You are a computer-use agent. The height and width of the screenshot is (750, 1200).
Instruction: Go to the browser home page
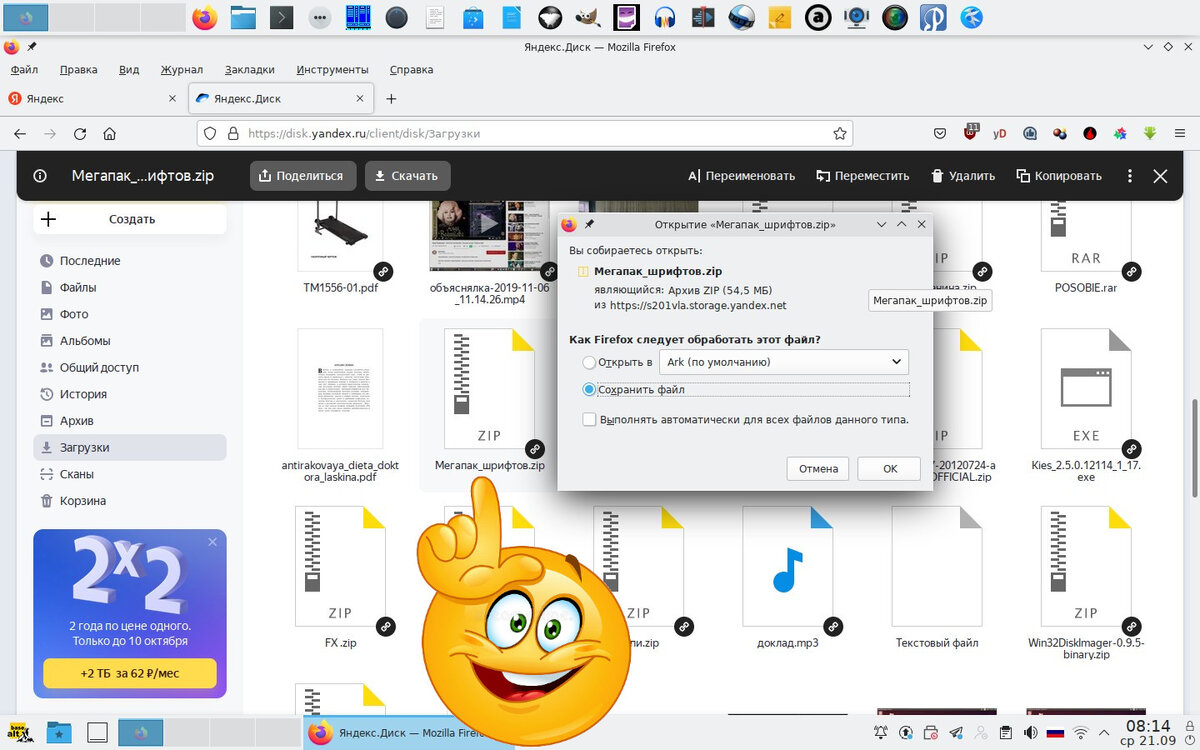point(110,133)
